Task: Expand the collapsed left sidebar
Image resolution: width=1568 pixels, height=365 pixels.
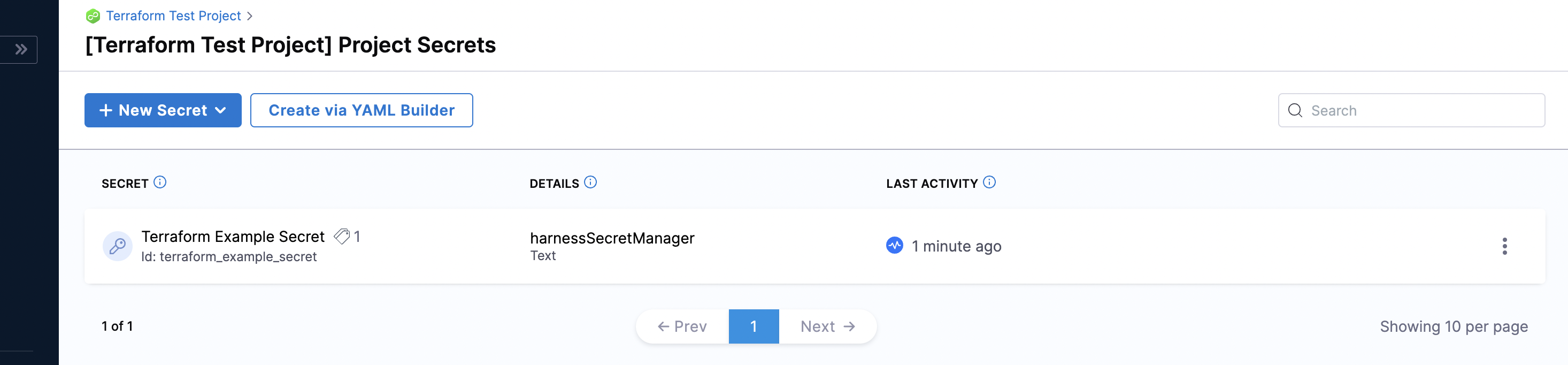Action: point(21,49)
